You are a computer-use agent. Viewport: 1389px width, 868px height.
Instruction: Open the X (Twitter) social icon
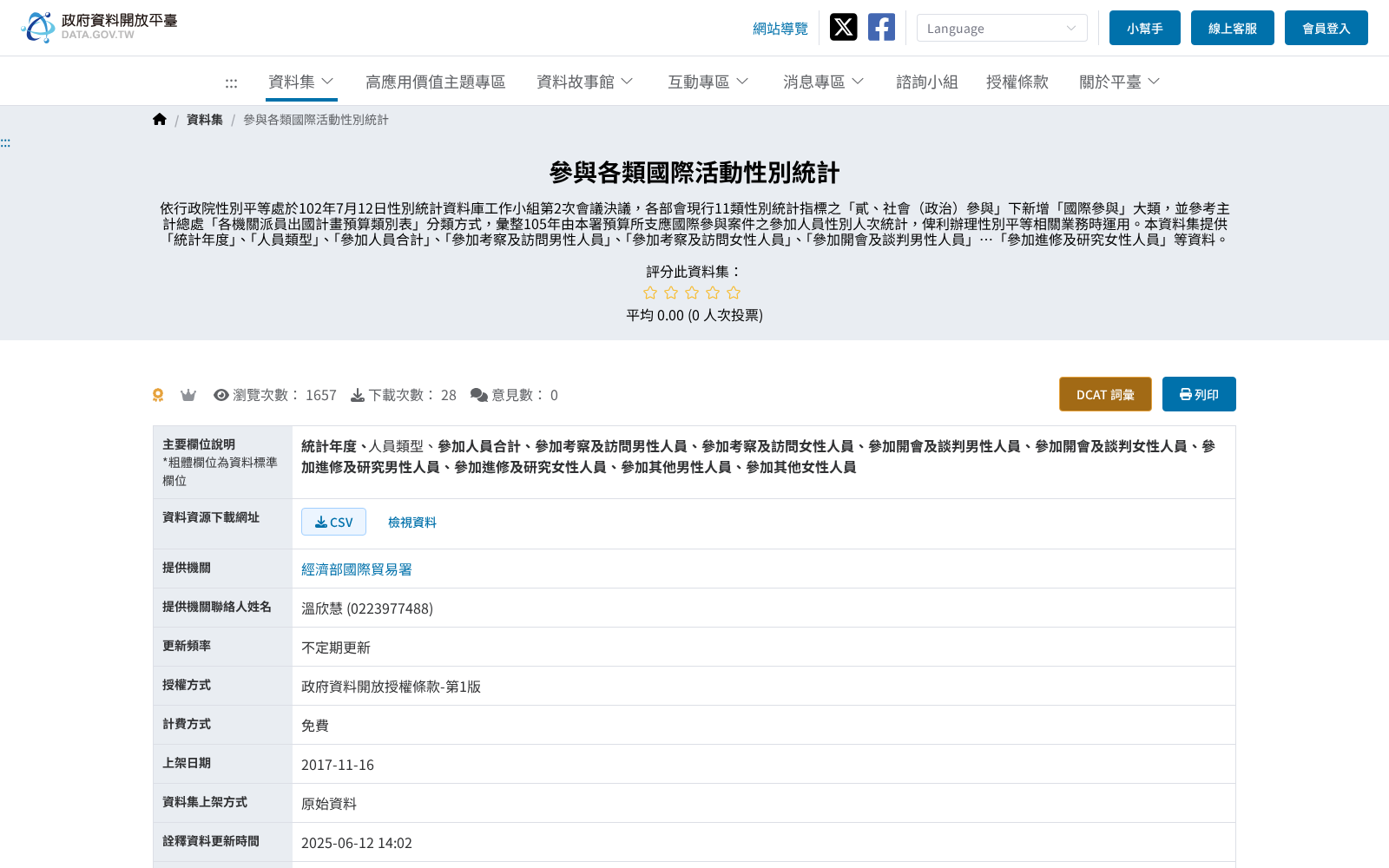click(x=843, y=27)
